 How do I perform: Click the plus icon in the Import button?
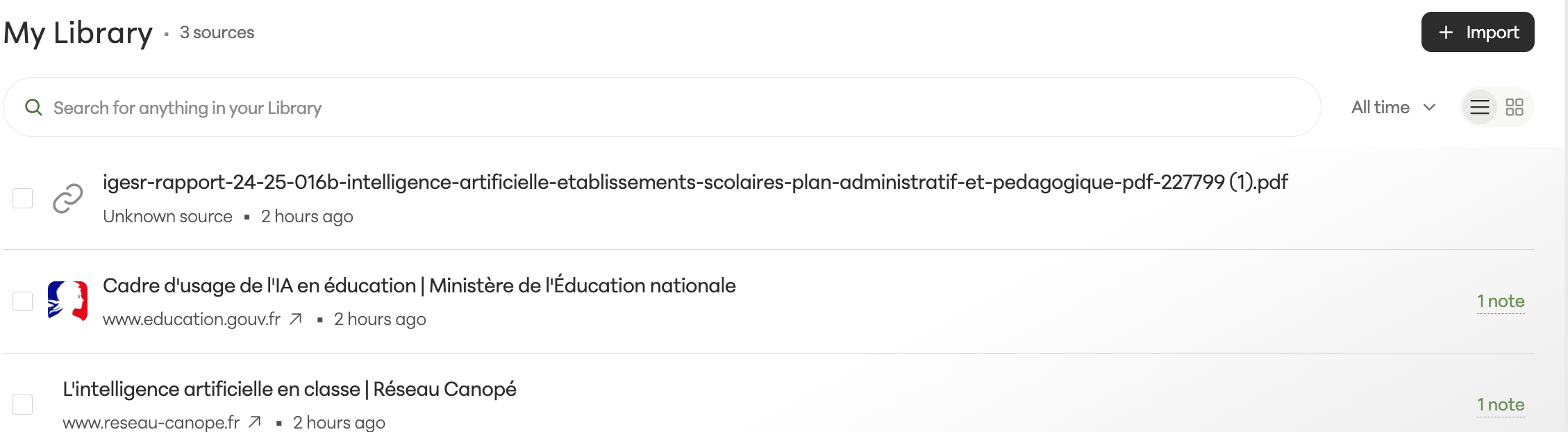(x=1446, y=32)
